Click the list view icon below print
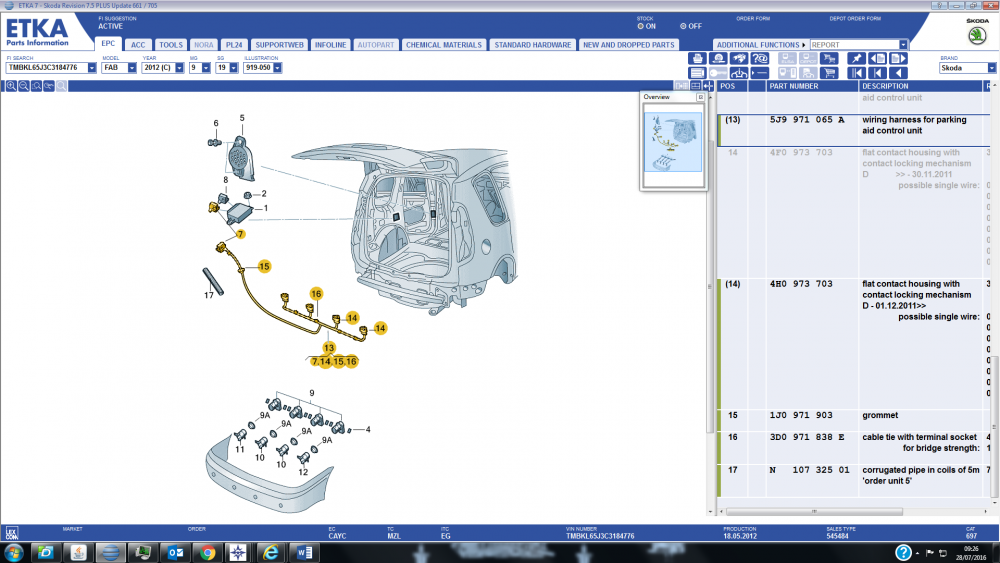This screenshot has height=563, width=1000. [x=698, y=73]
